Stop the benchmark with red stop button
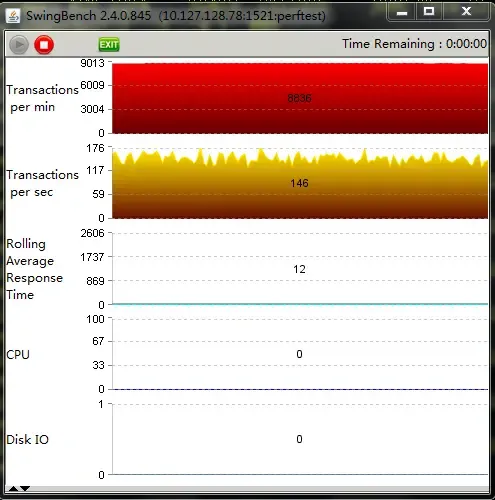The height and width of the screenshot is (500, 495). tap(44, 44)
